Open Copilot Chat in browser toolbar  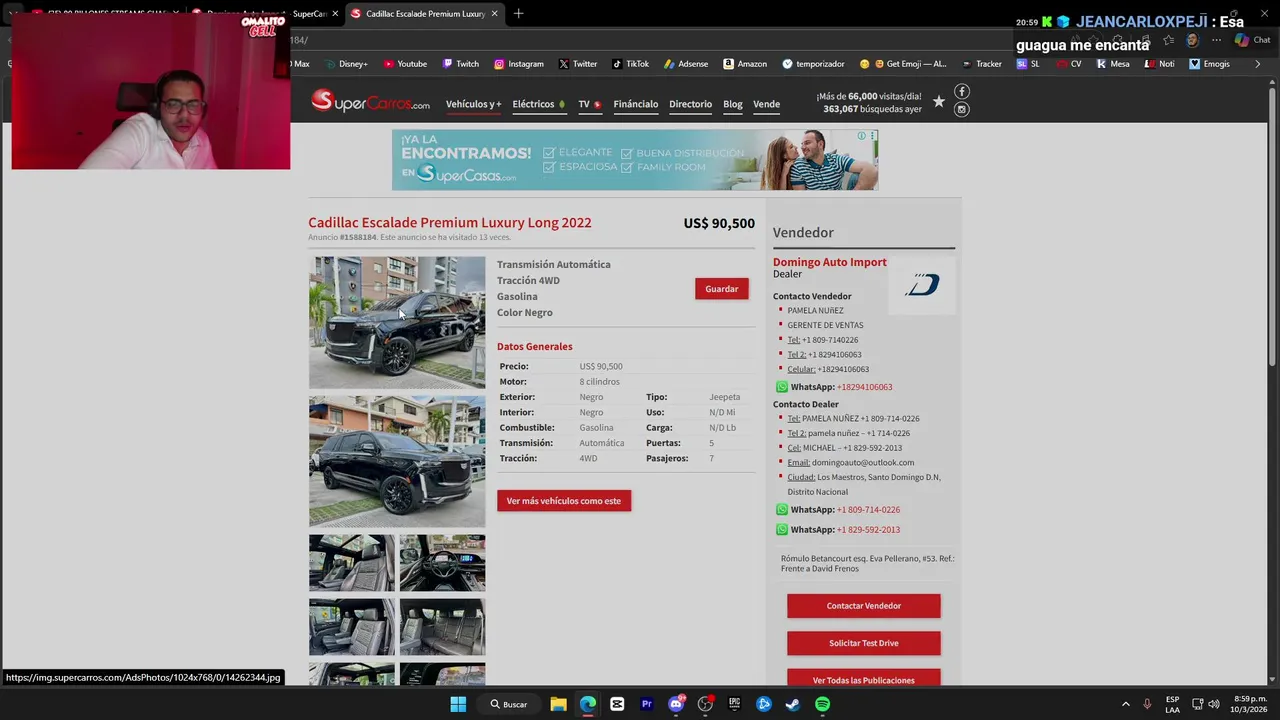point(1252,40)
